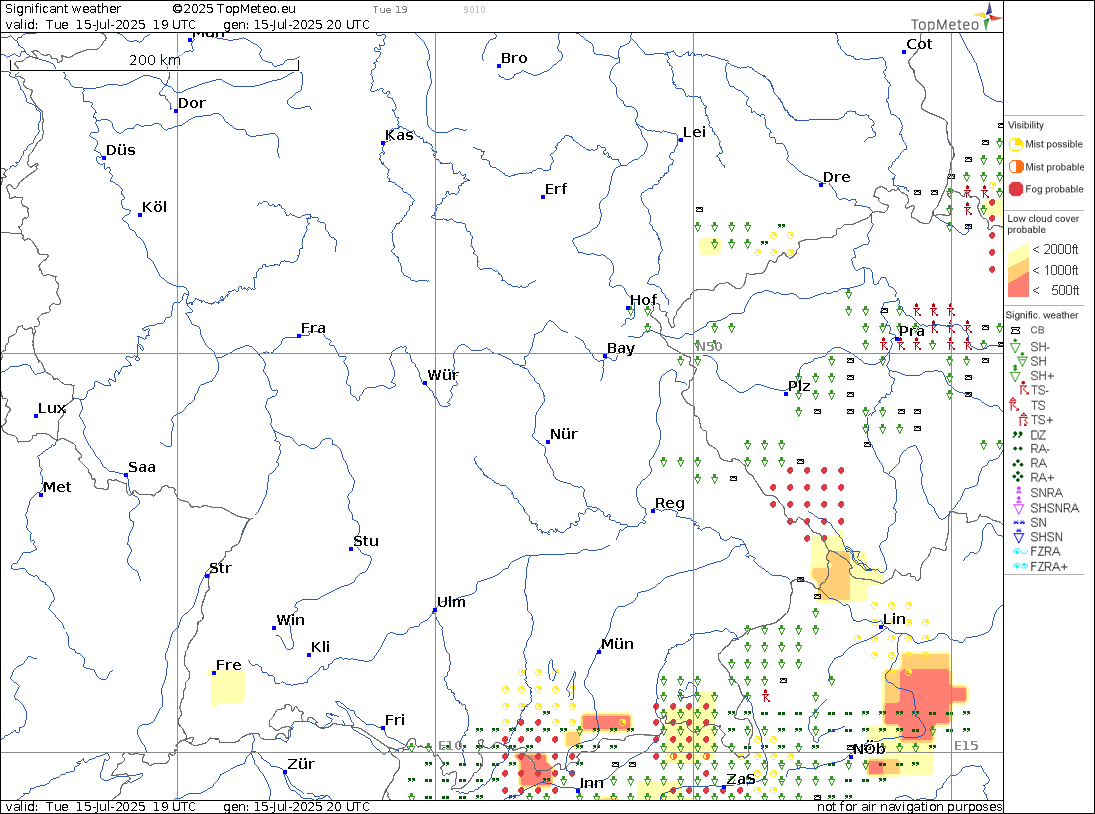Click the N50 latitude grid label
1095x814 pixels.
(708, 346)
